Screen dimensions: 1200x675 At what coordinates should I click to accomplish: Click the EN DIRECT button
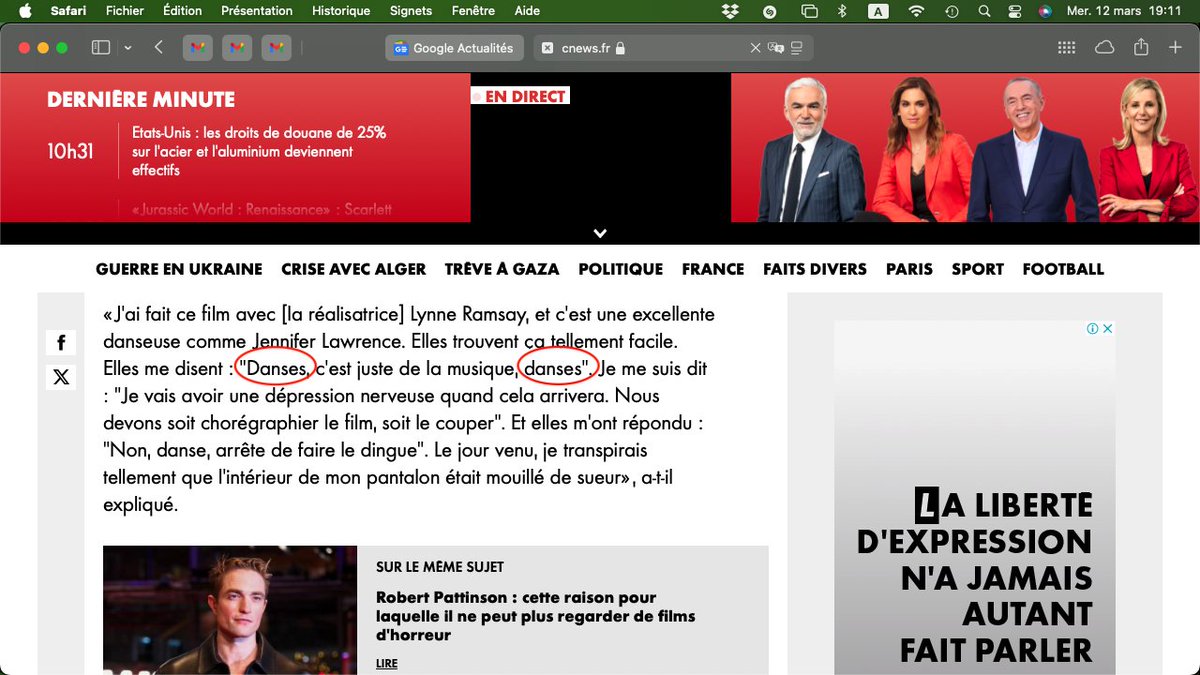520,95
